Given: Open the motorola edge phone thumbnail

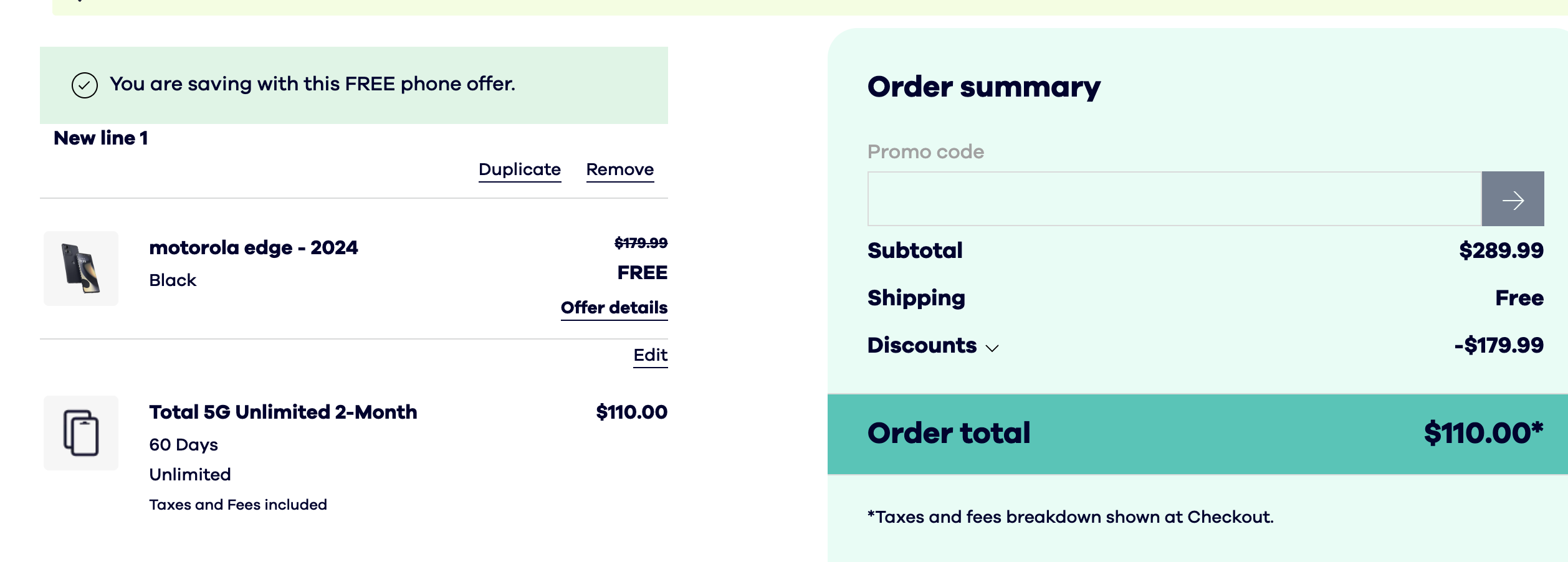Looking at the screenshot, I should pos(81,269).
